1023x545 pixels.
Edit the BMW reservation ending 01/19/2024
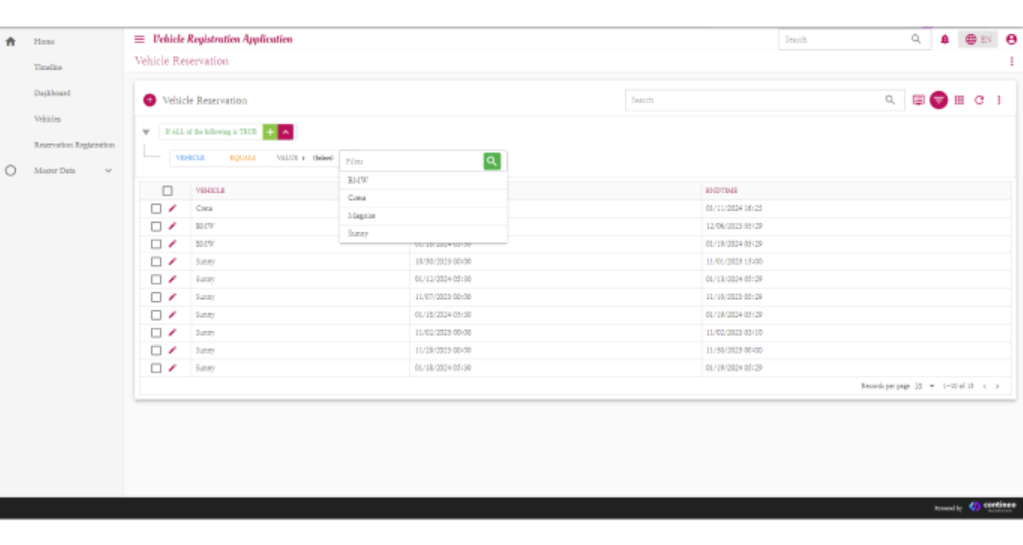coord(172,243)
